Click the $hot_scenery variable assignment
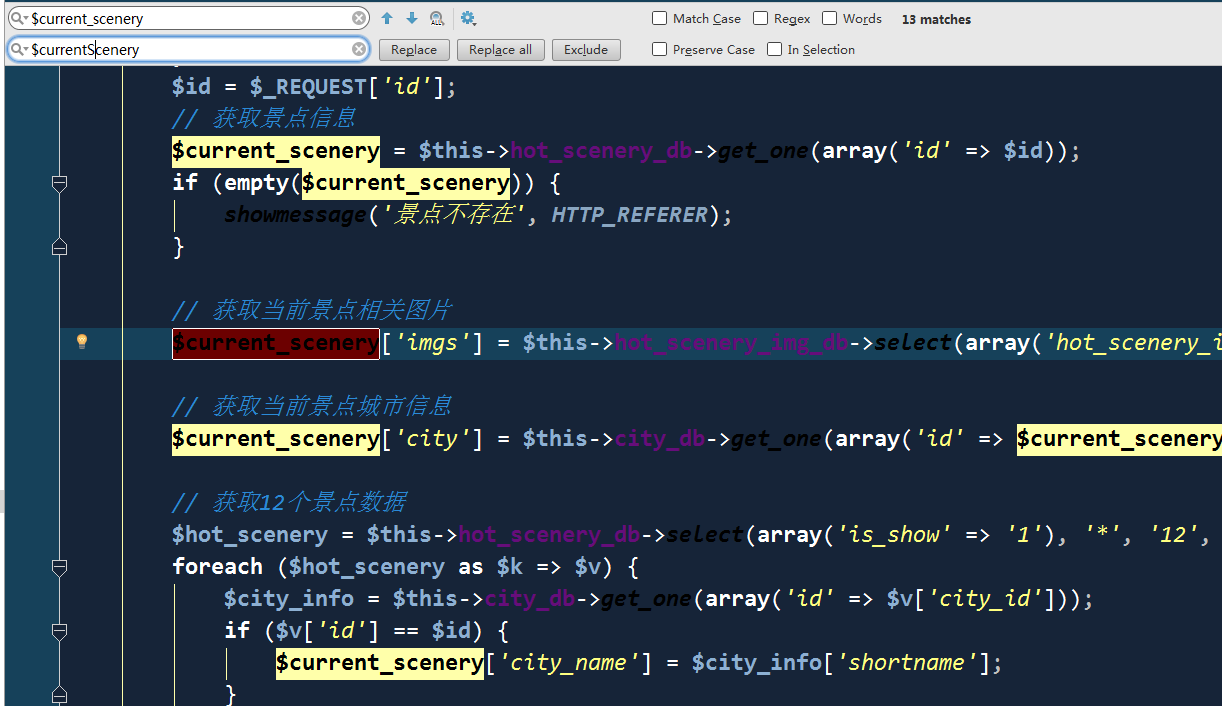The width and height of the screenshot is (1222, 706). click(x=250, y=535)
